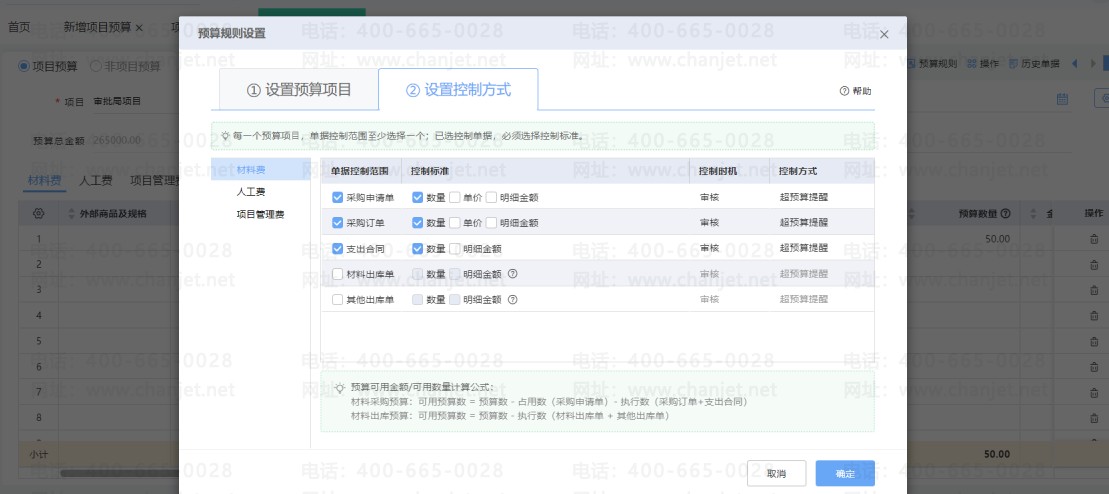Click help icon in 其他出库单 row
The height and width of the screenshot is (494, 1109).
[512, 299]
